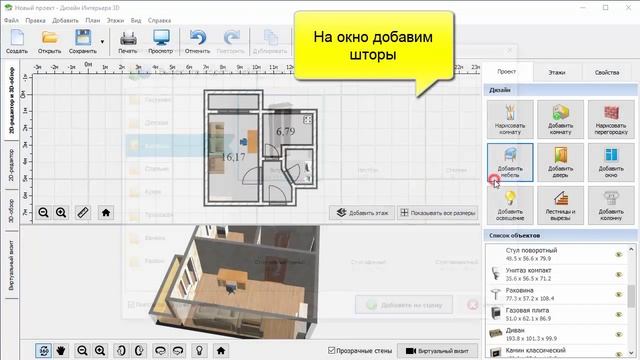Viewport: 640px width, 360px height.
Task: Zoom in on the 2D plan
Action: 61,213
